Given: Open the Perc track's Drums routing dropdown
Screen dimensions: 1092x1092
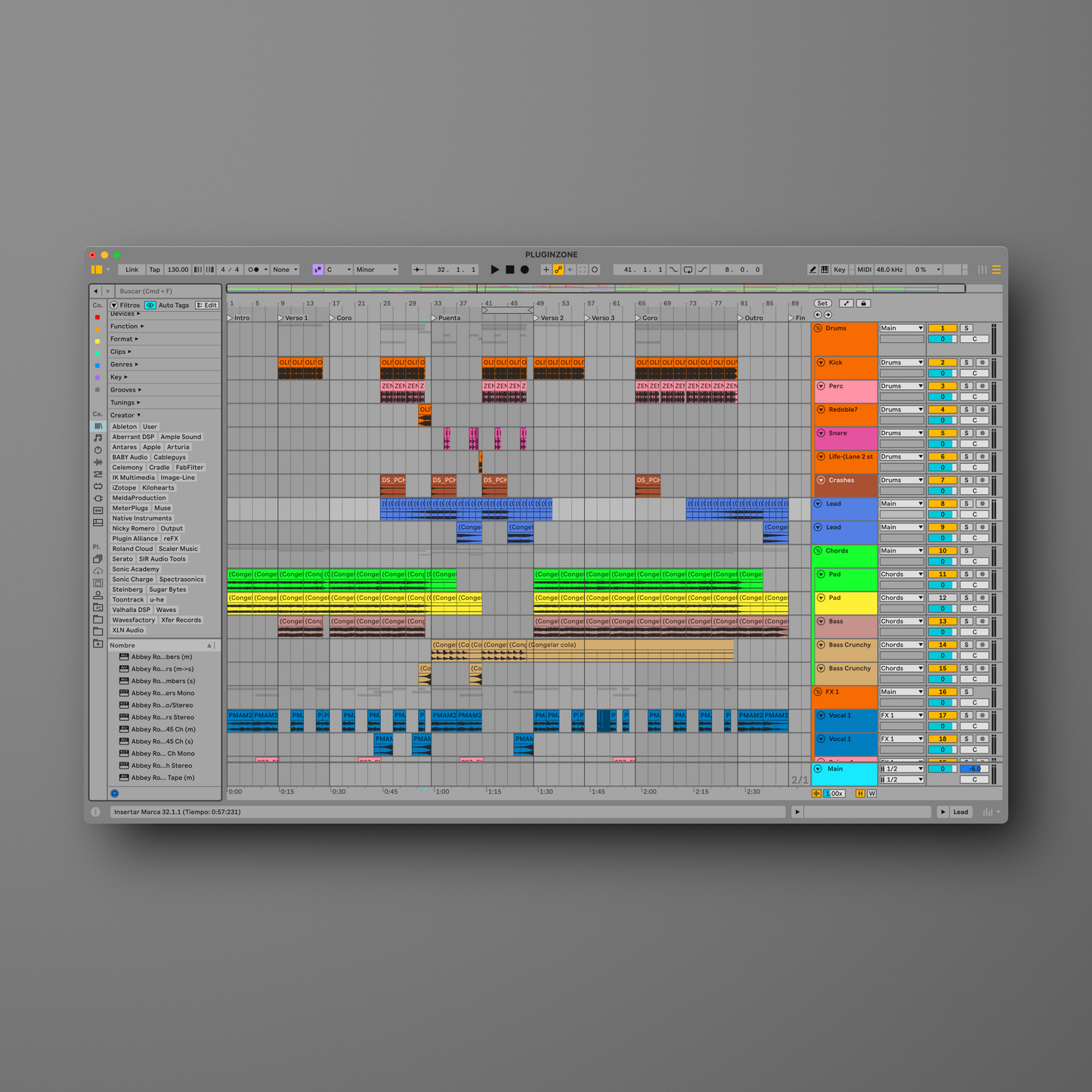Looking at the screenshot, I should [901, 385].
